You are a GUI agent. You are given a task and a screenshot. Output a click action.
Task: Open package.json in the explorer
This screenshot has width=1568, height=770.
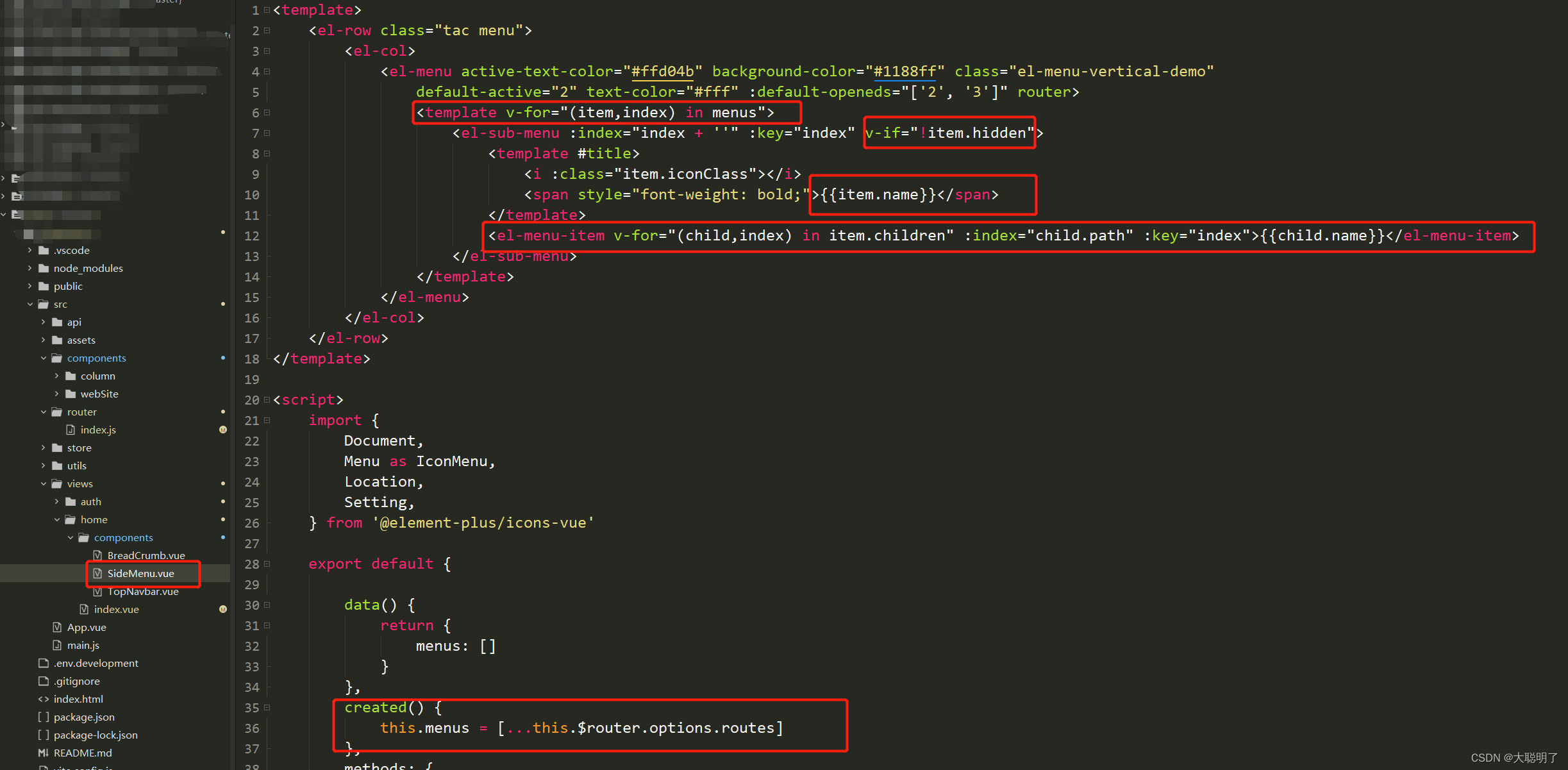coord(84,717)
